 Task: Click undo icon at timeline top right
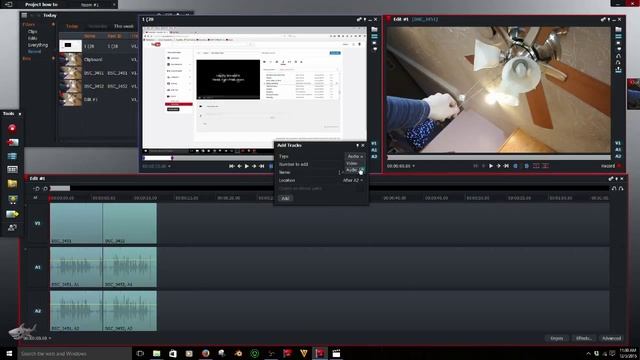[614, 188]
